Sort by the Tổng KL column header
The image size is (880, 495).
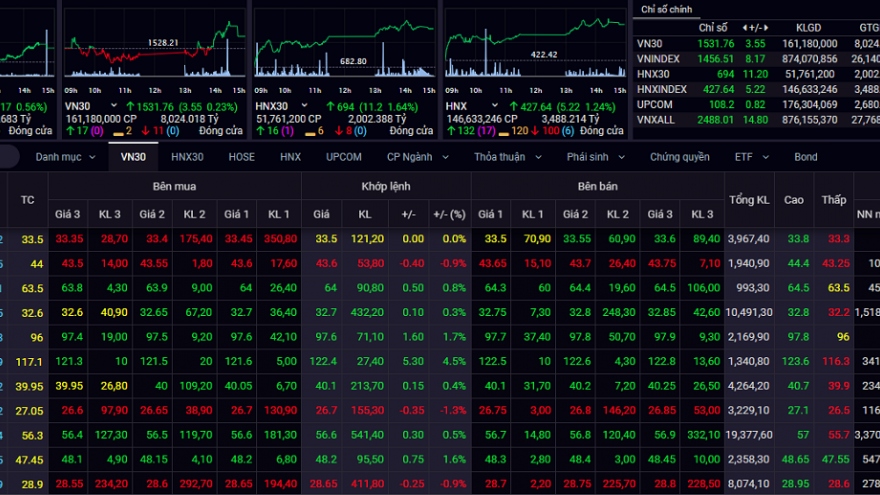click(x=748, y=199)
